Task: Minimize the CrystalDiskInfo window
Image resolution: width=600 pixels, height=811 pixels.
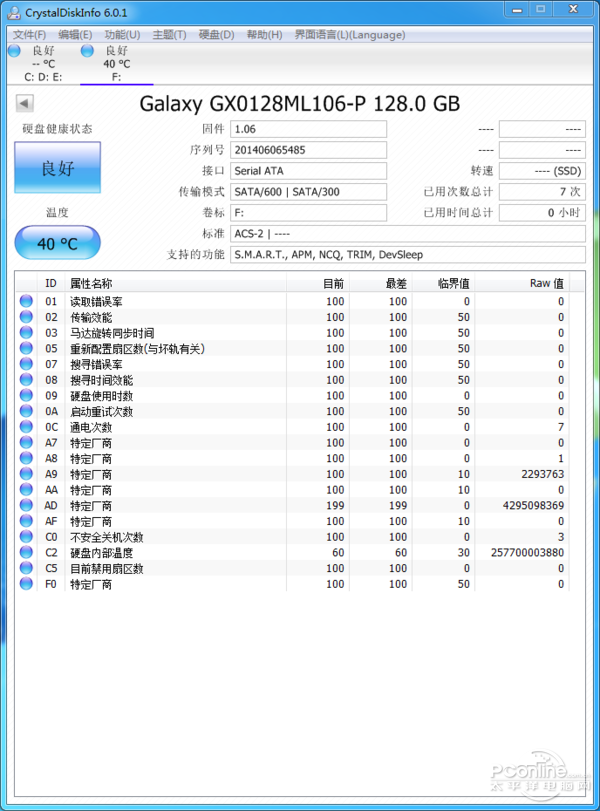Action: 517,9
